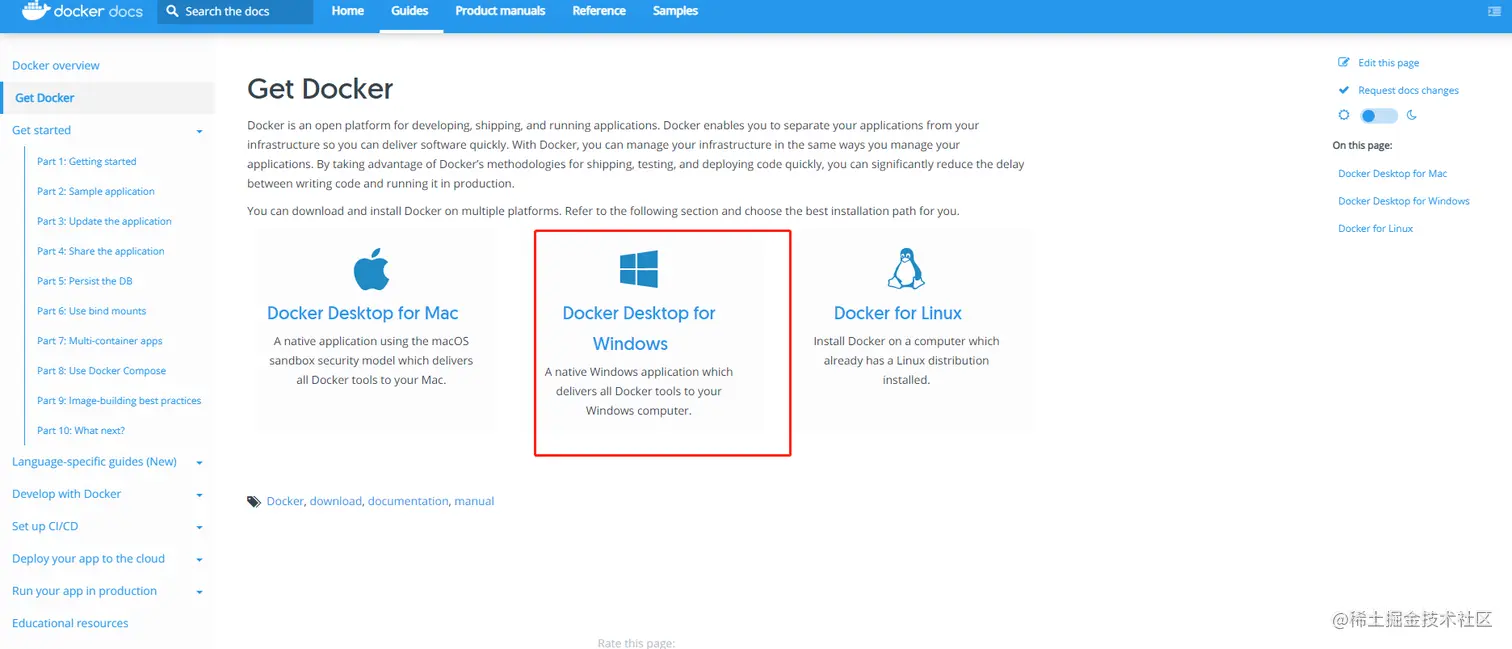Open Docker overview in sidebar
1512x649 pixels.
tap(56, 66)
